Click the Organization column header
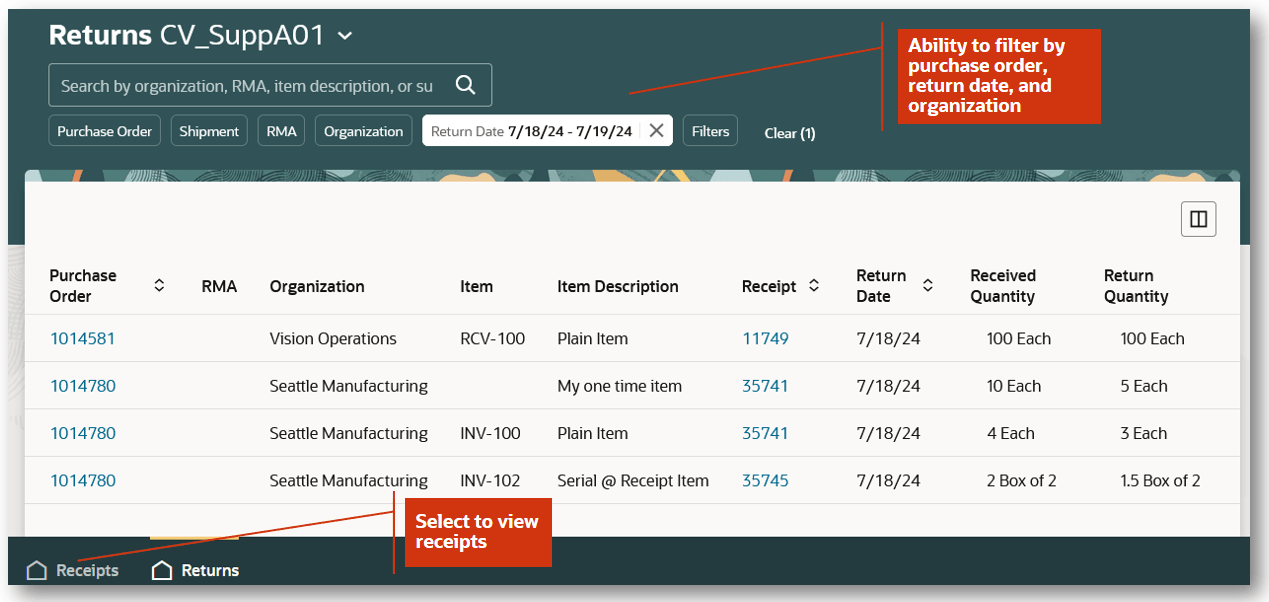1269x602 pixels. coord(317,286)
